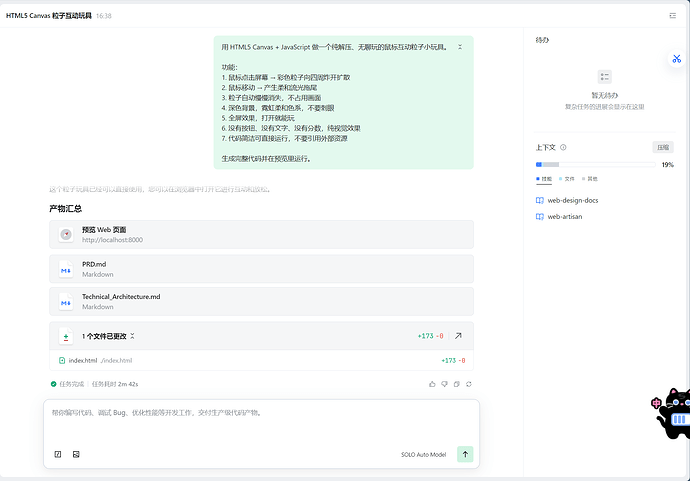Click the 16:38 timestamp in header
Screen dimensions: 690x481
coord(104,16)
